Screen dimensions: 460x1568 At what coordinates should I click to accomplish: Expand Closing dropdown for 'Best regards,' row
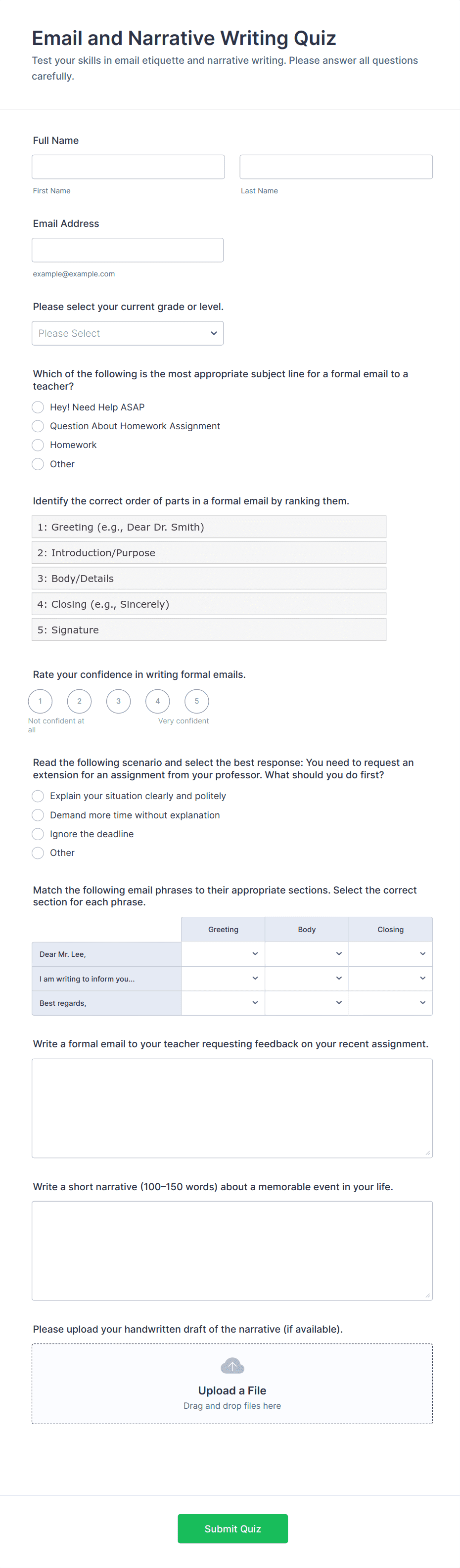click(391, 1002)
